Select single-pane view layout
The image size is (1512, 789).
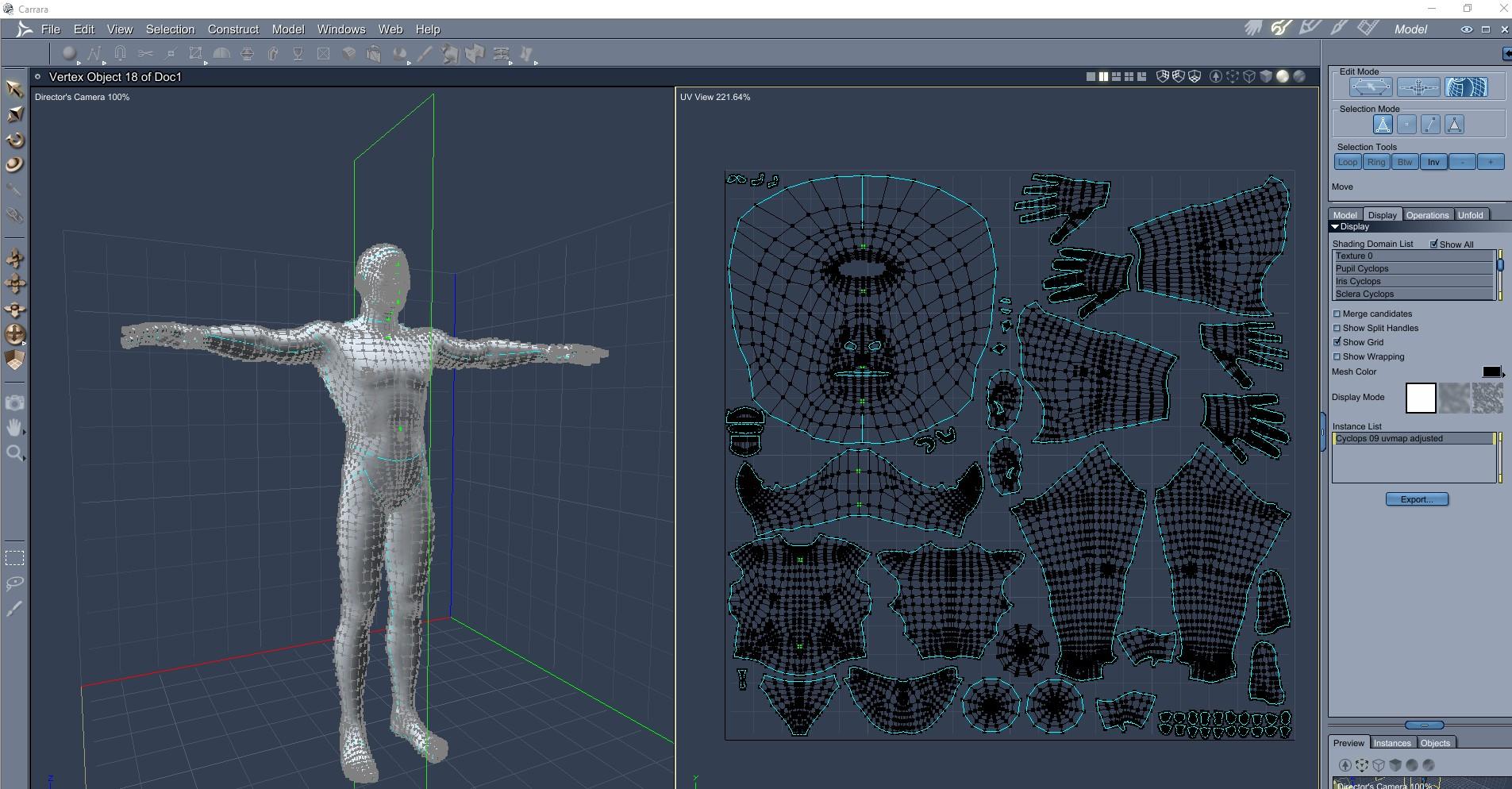tap(1091, 77)
